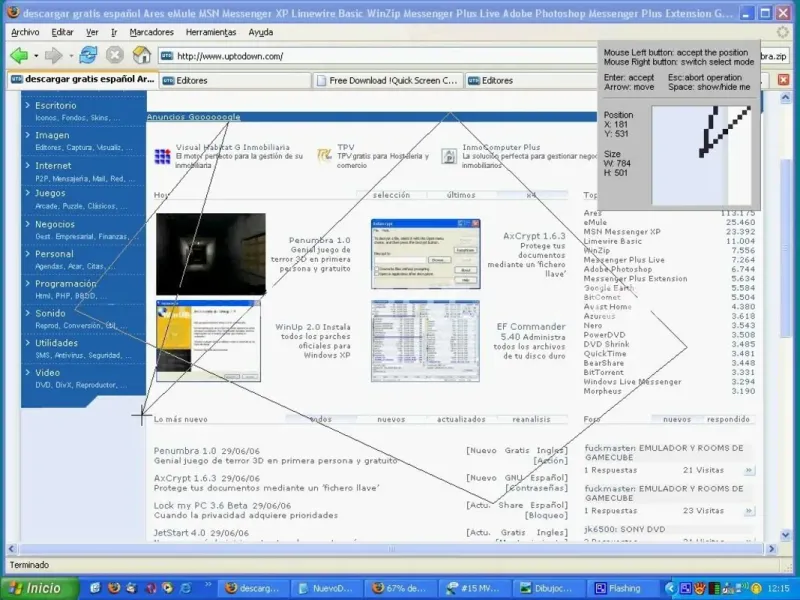
Task: Click the Firefox icon in title bar
Action: click(x=14, y=12)
